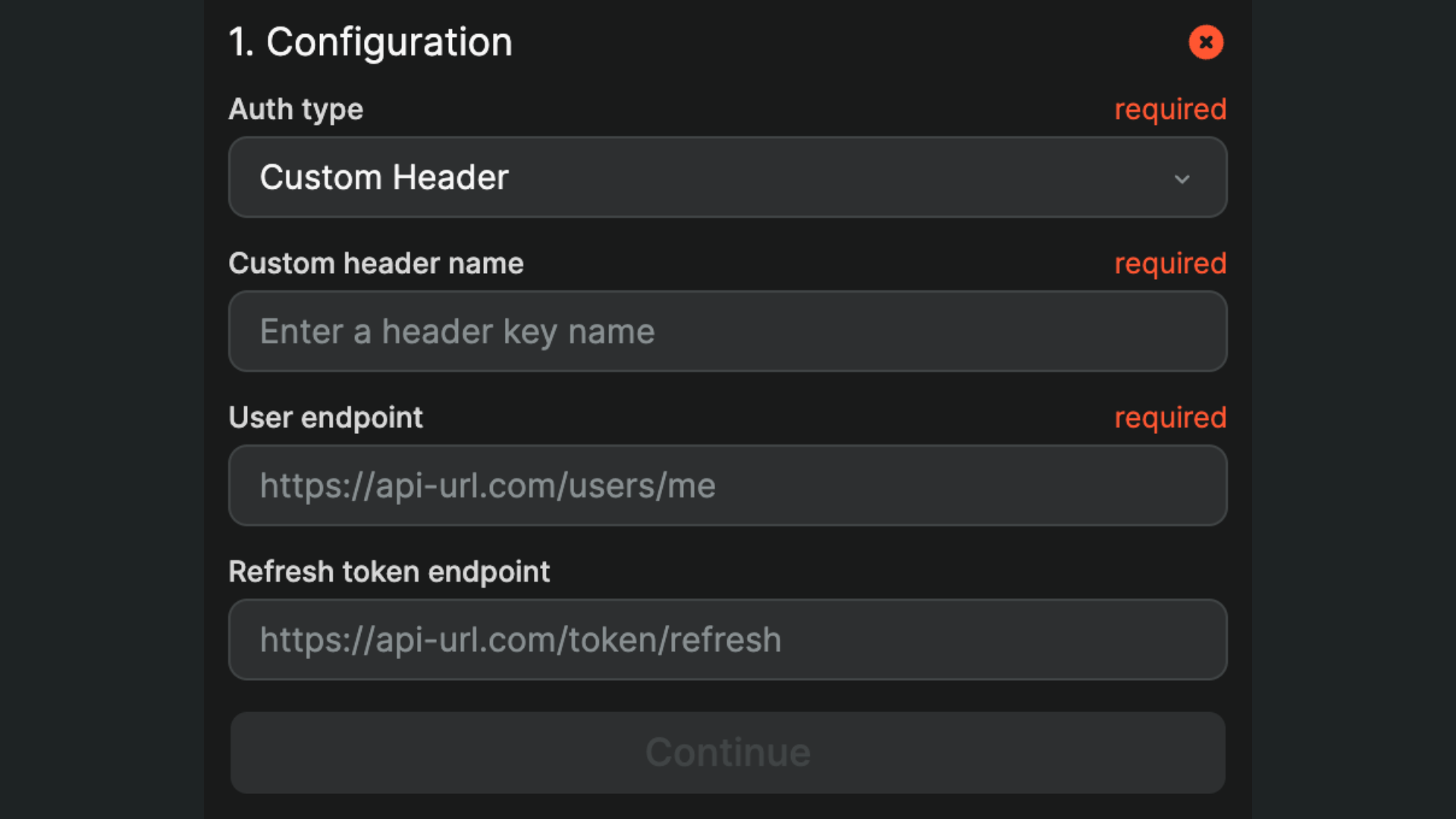Click the User endpoint URL field
1456x819 pixels.
click(728, 485)
